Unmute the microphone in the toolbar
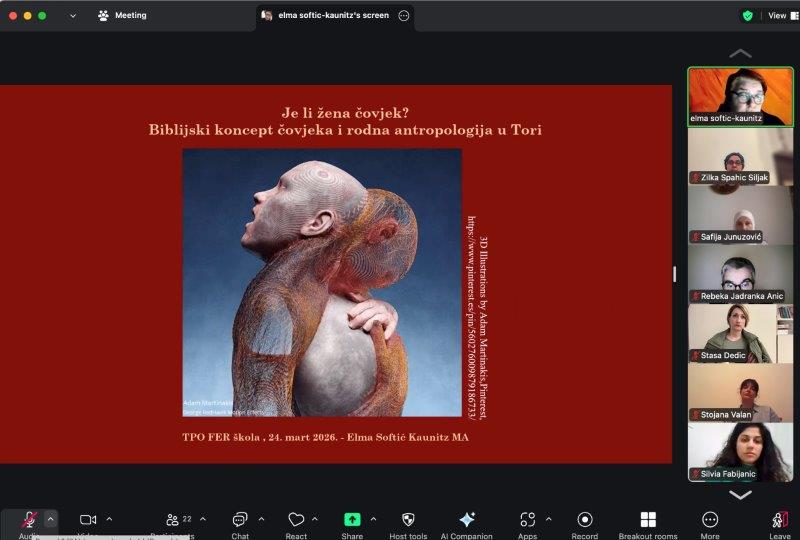The width and height of the screenshot is (800, 540). [x=30, y=520]
